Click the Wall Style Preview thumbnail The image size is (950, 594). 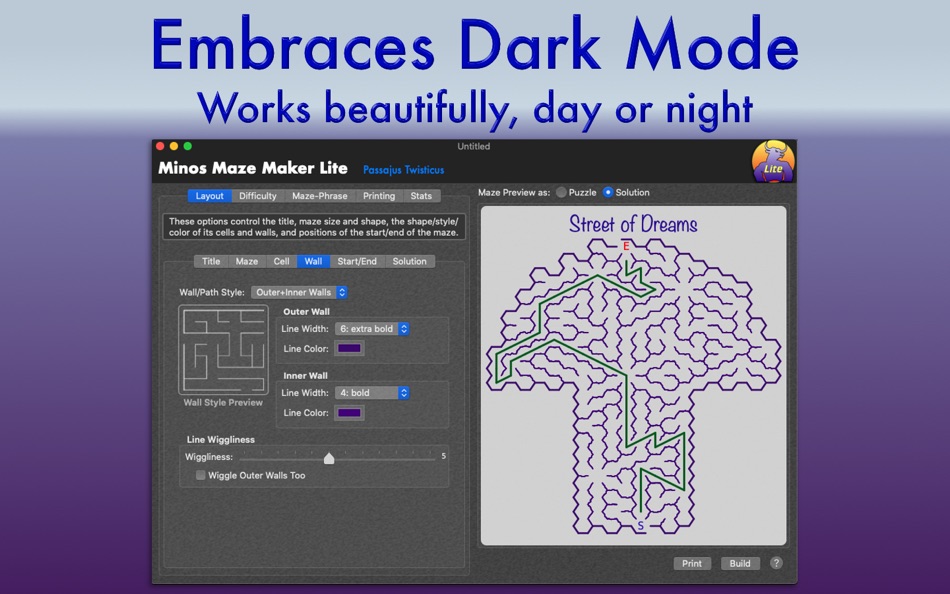(223, 350)
